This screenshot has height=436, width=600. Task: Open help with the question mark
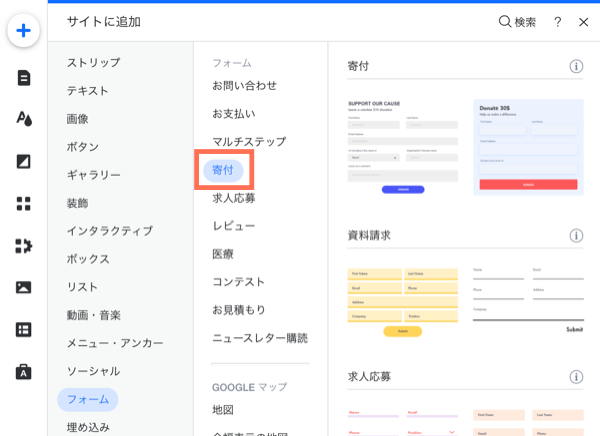558,22
